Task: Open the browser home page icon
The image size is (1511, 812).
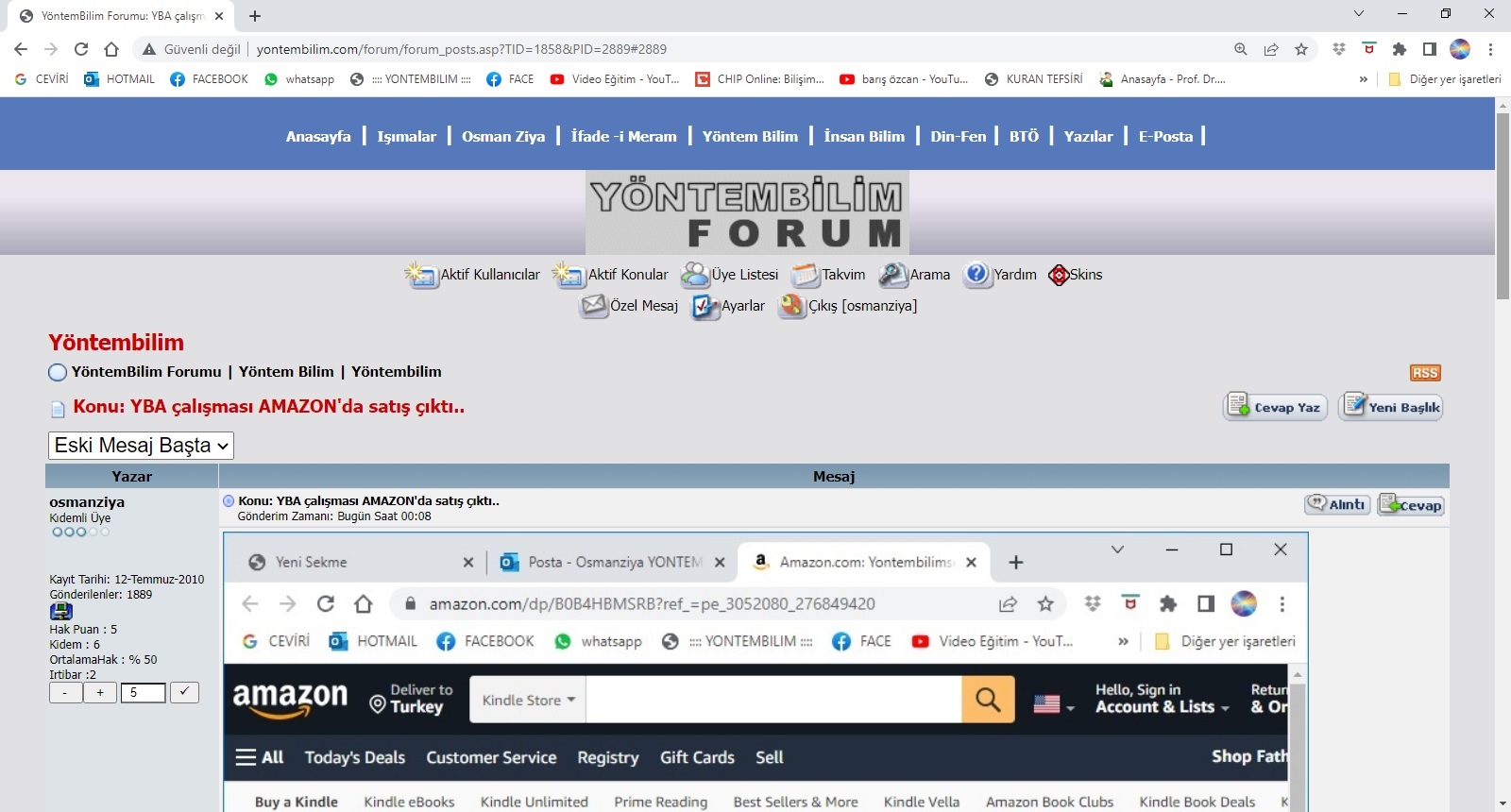Action: point(111,49)
